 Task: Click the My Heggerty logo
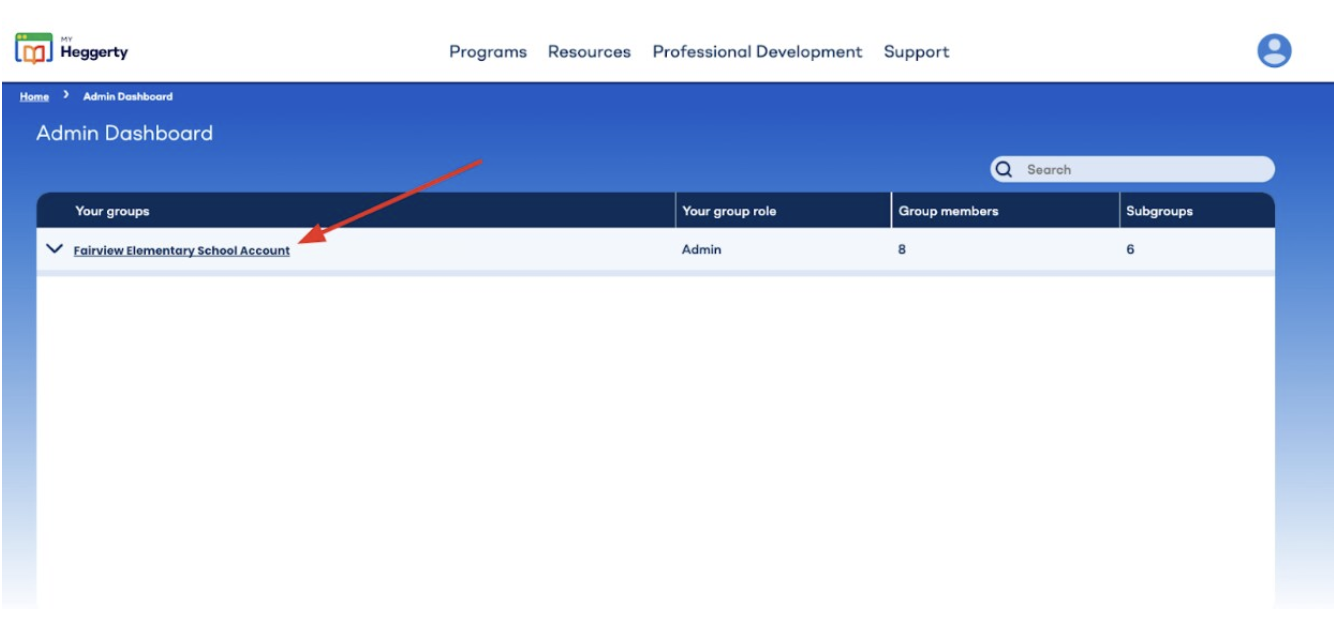click(x=71, y=50)
